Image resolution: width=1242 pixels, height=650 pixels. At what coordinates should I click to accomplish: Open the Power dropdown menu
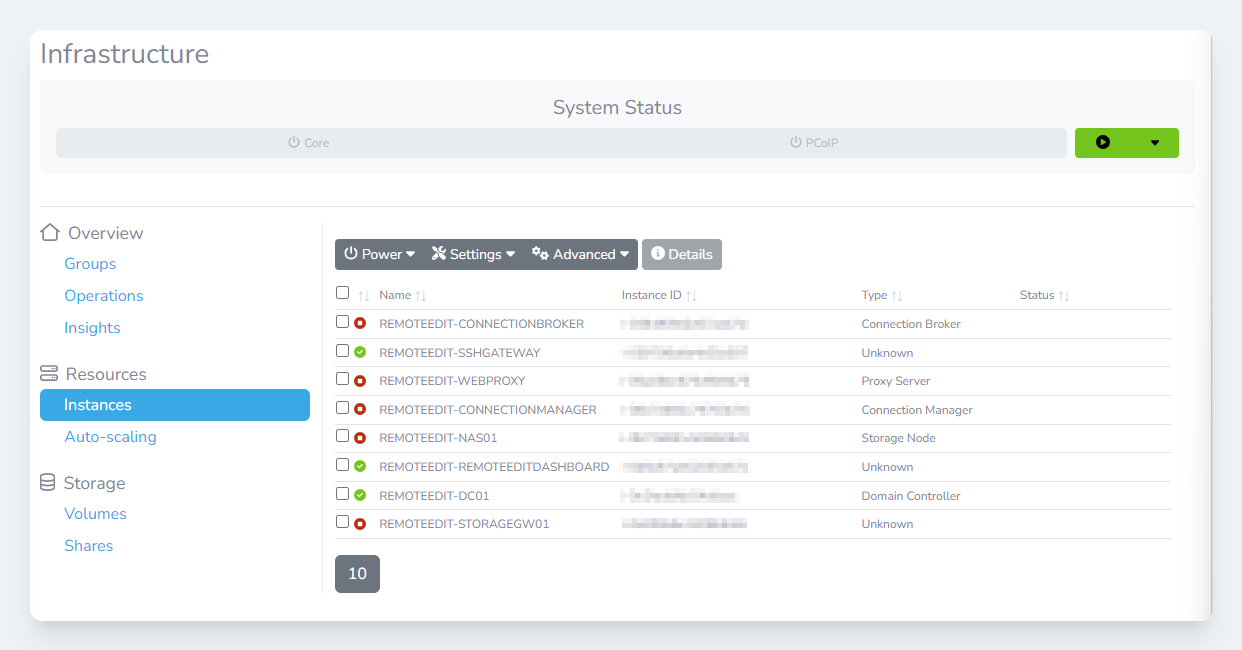[x=379, y=254]
